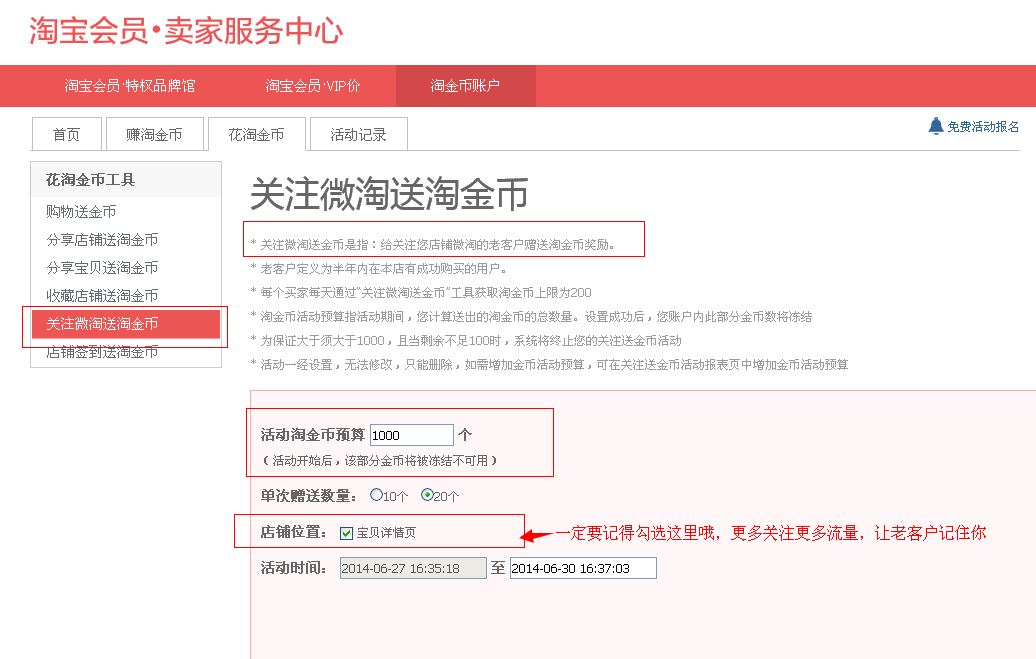Image resolution: width=1036 pixels, height=659 pixels.
Task: Open 分享店铺送淘金币 in the sidebar
Action: [x=102, y=239]
